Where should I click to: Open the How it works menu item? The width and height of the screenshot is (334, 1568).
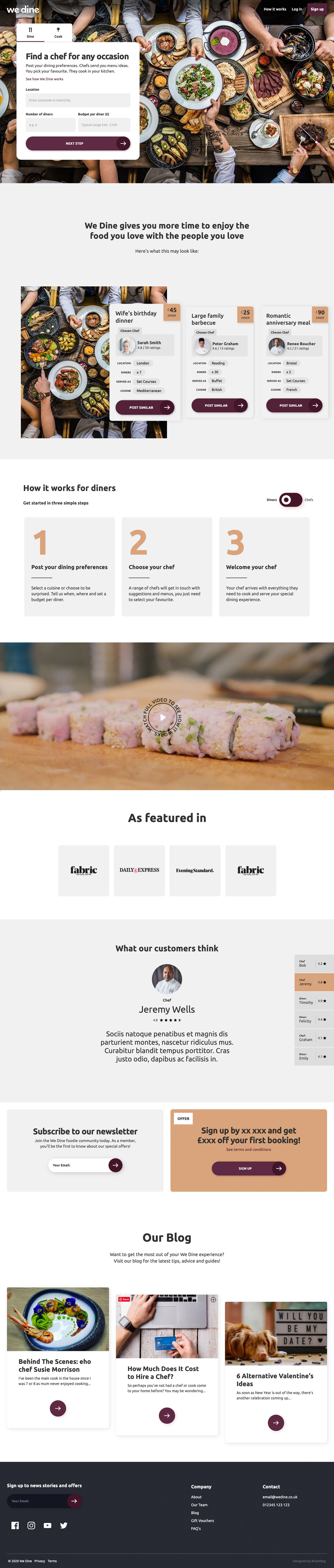point(274,9)
